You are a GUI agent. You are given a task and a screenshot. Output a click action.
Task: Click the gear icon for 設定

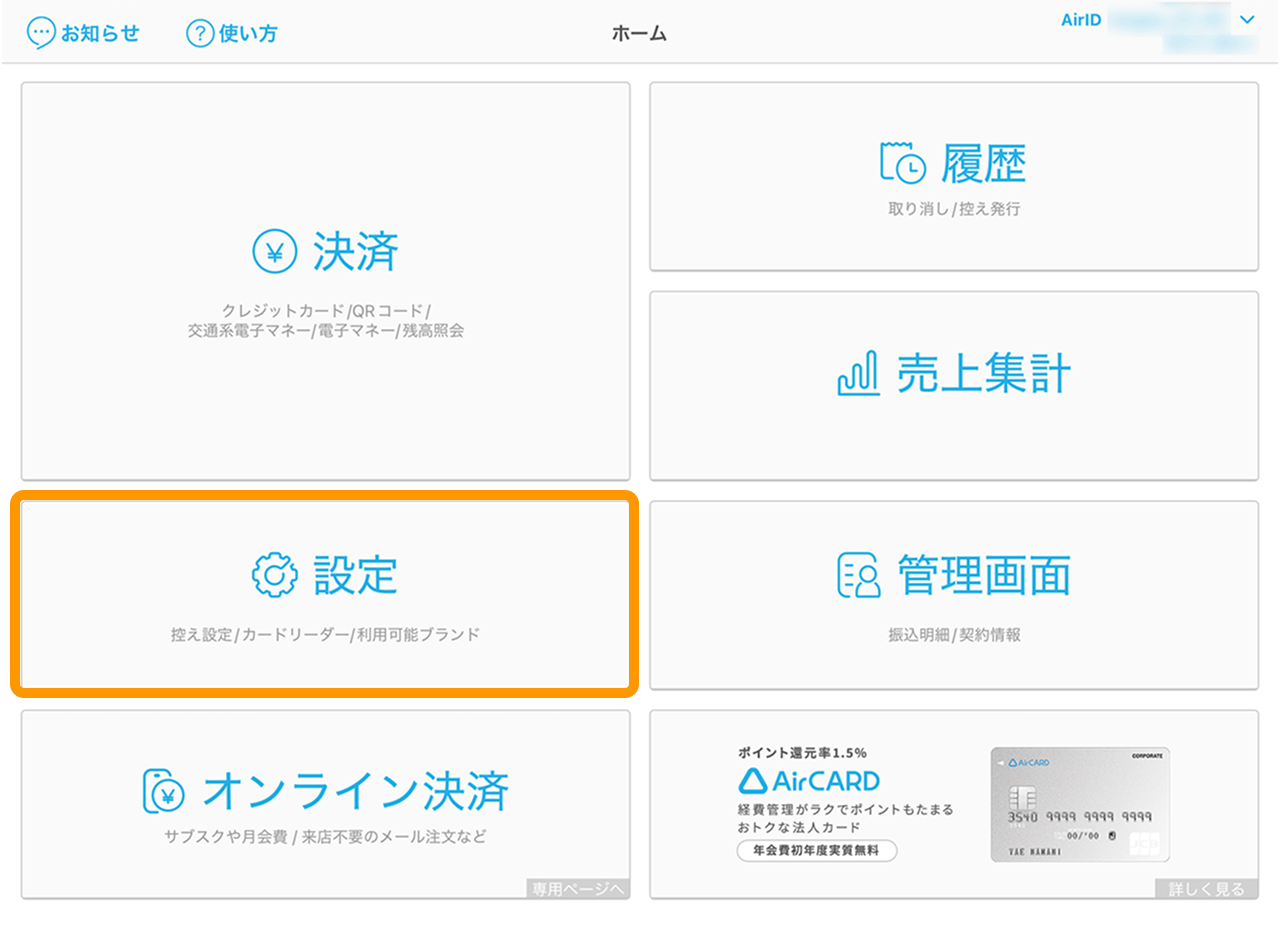click(x=272, y=574)
